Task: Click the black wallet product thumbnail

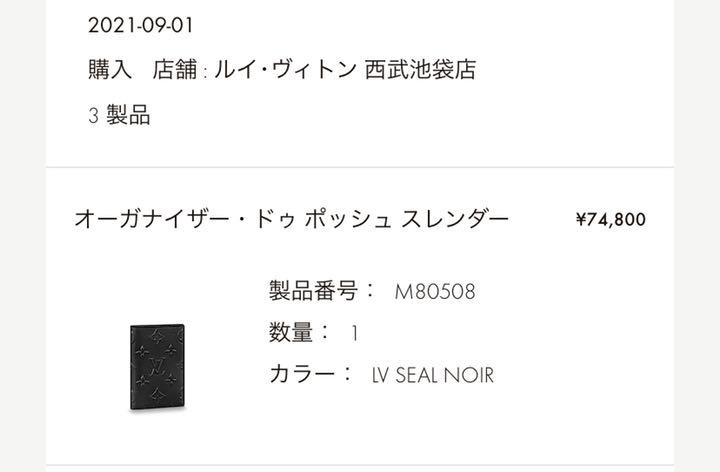Action: tap(158, 367)
